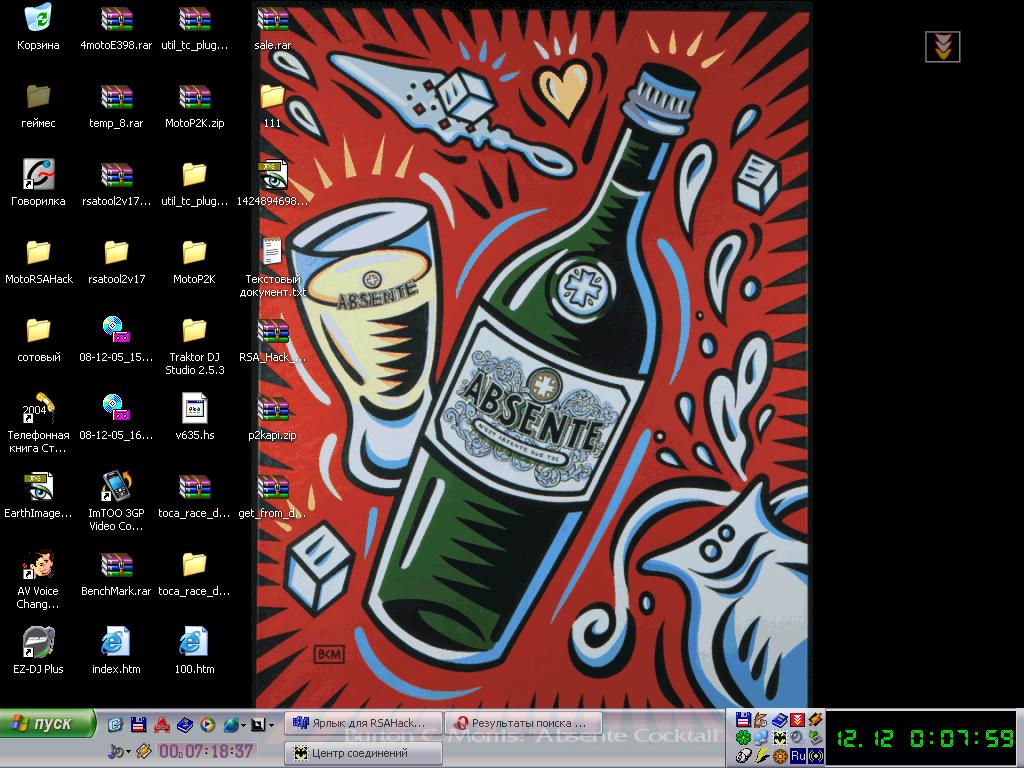
Task: Launch AV Voice Changer shortcut
Action: [x=38, y=579]
